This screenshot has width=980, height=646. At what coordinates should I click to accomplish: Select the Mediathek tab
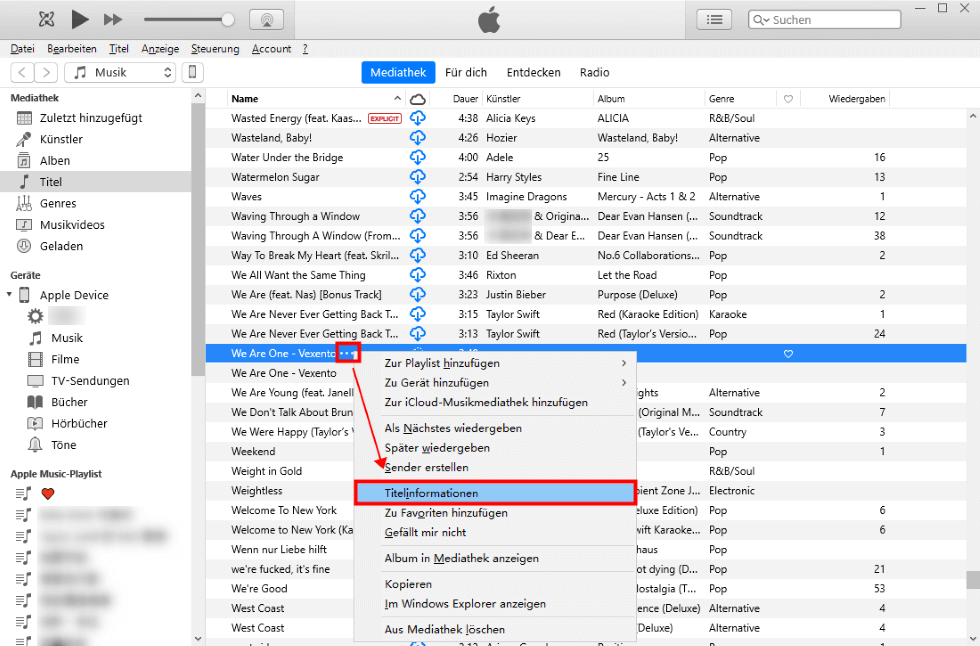point(398,72)
